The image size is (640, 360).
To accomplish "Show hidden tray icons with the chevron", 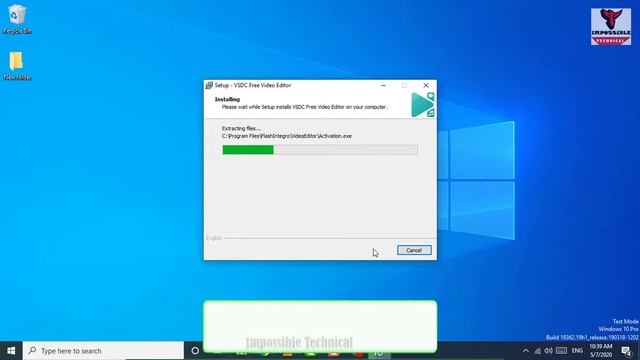I will [526, 351].
